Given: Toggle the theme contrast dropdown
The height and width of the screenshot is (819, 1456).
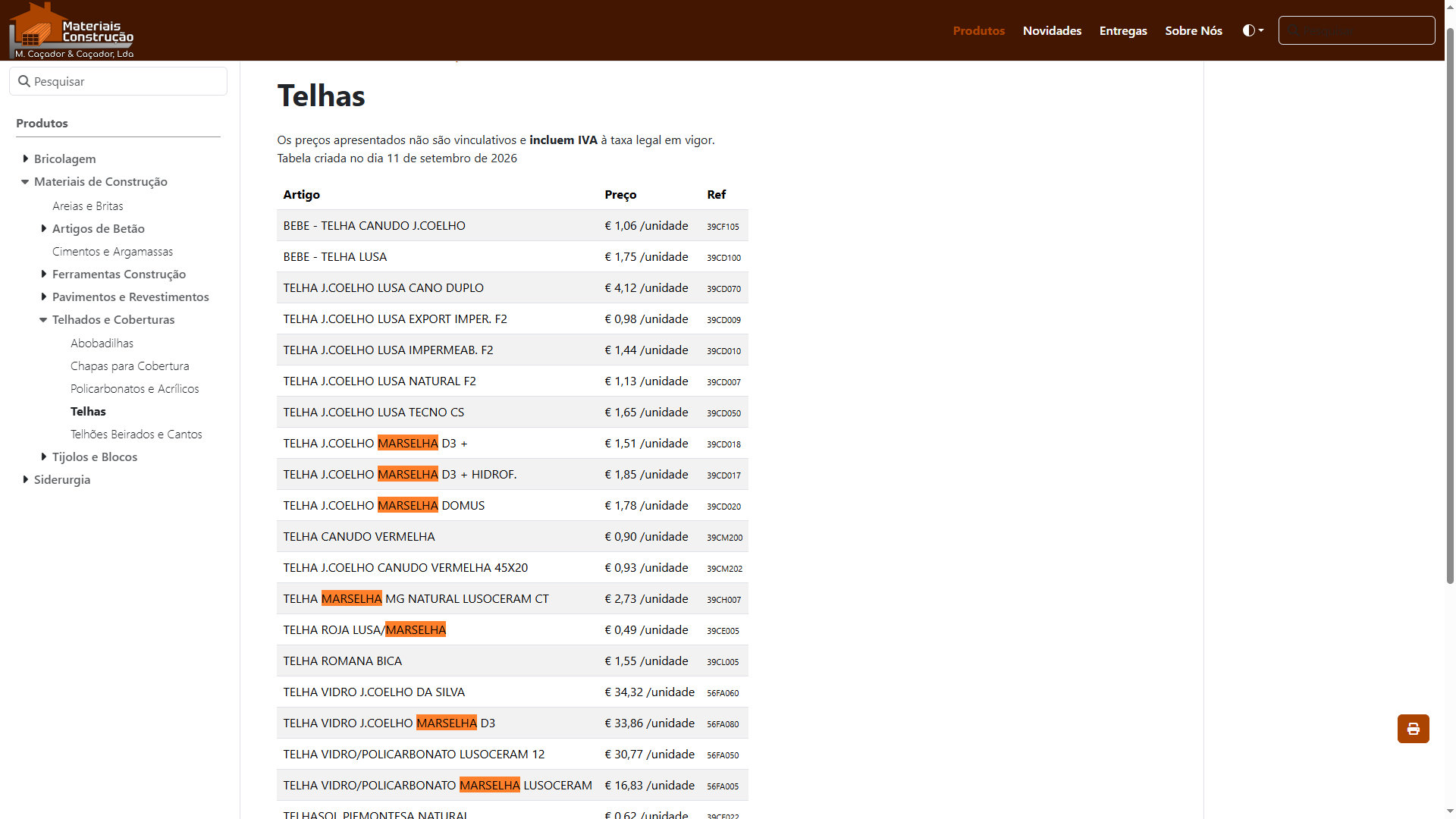Looking at the screenshot, I should (1253, 30).
